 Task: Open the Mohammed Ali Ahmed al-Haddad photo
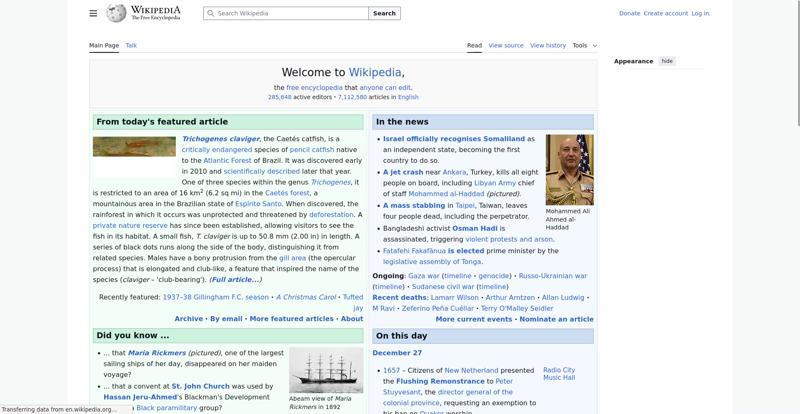tap(569, 169)
